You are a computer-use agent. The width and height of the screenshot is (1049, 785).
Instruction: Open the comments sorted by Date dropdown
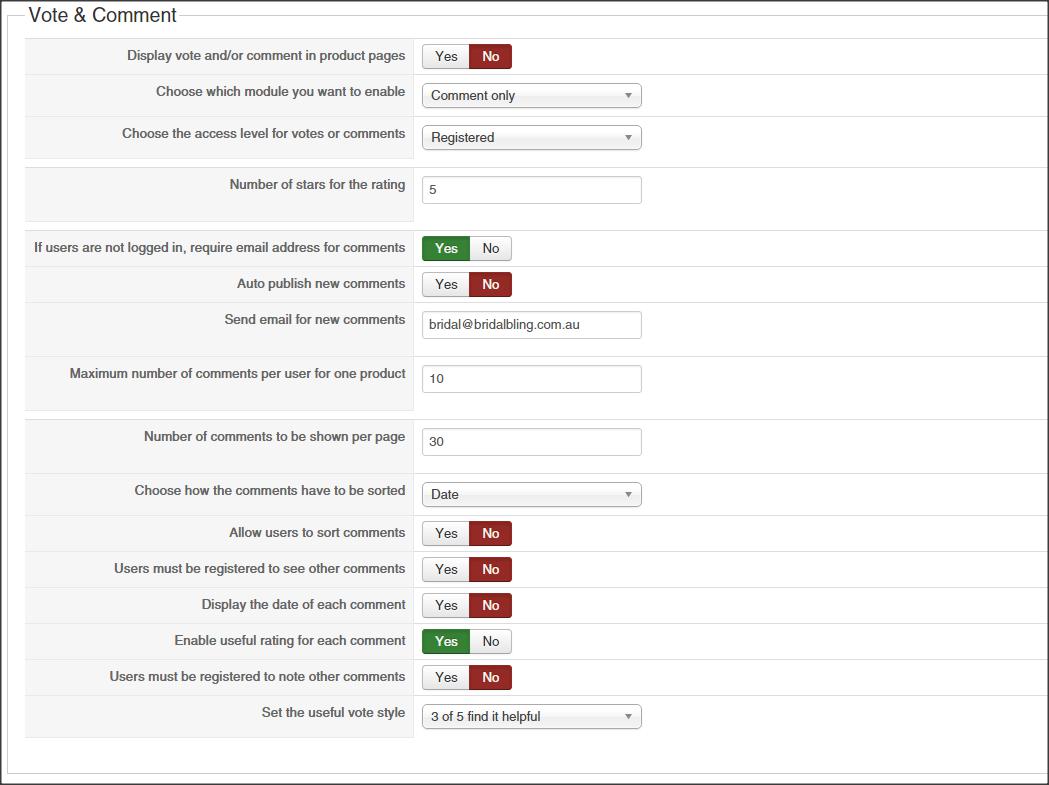click(x=531, y=495)
